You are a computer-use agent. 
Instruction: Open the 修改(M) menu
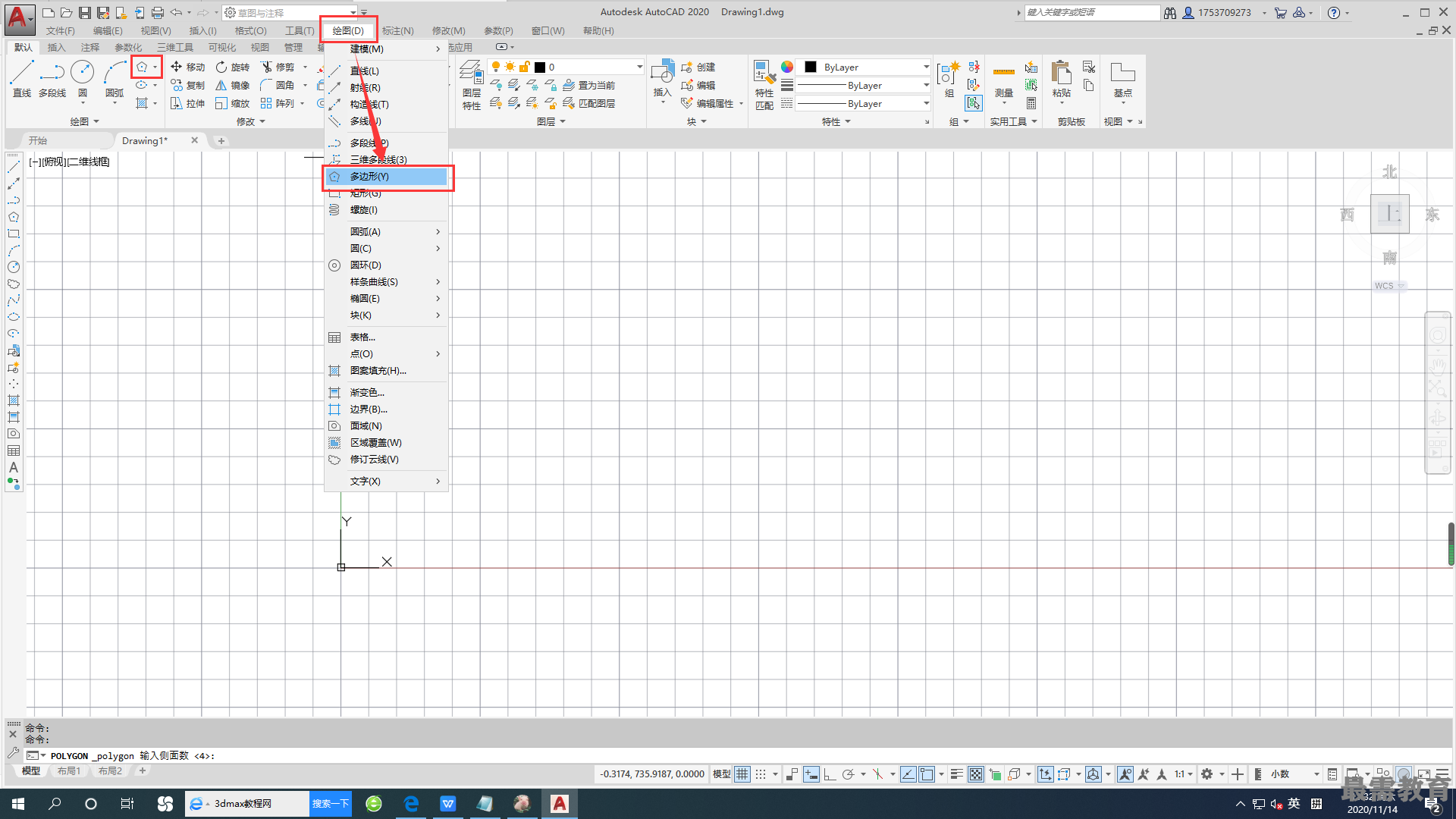pyautogui.click(x=448, y=30)
